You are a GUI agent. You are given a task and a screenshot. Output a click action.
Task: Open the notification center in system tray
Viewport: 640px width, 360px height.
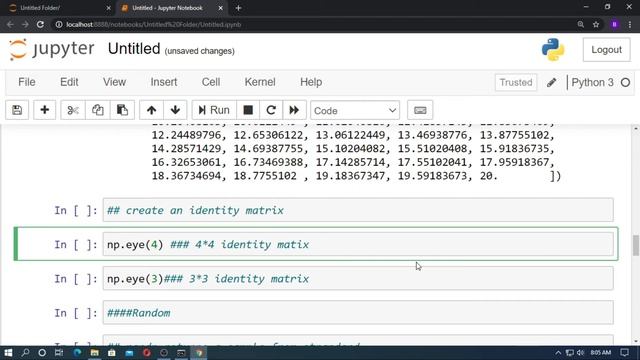(624, 353)
